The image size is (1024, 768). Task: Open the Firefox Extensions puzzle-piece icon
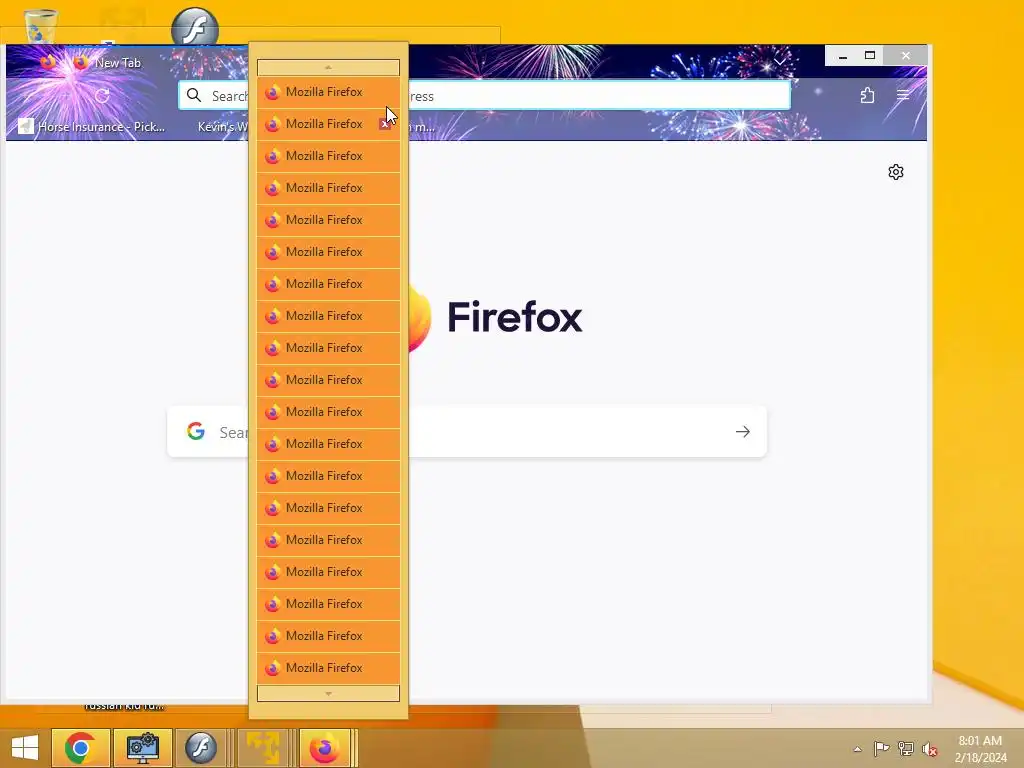pyautogui.click(x=867, y=95)
